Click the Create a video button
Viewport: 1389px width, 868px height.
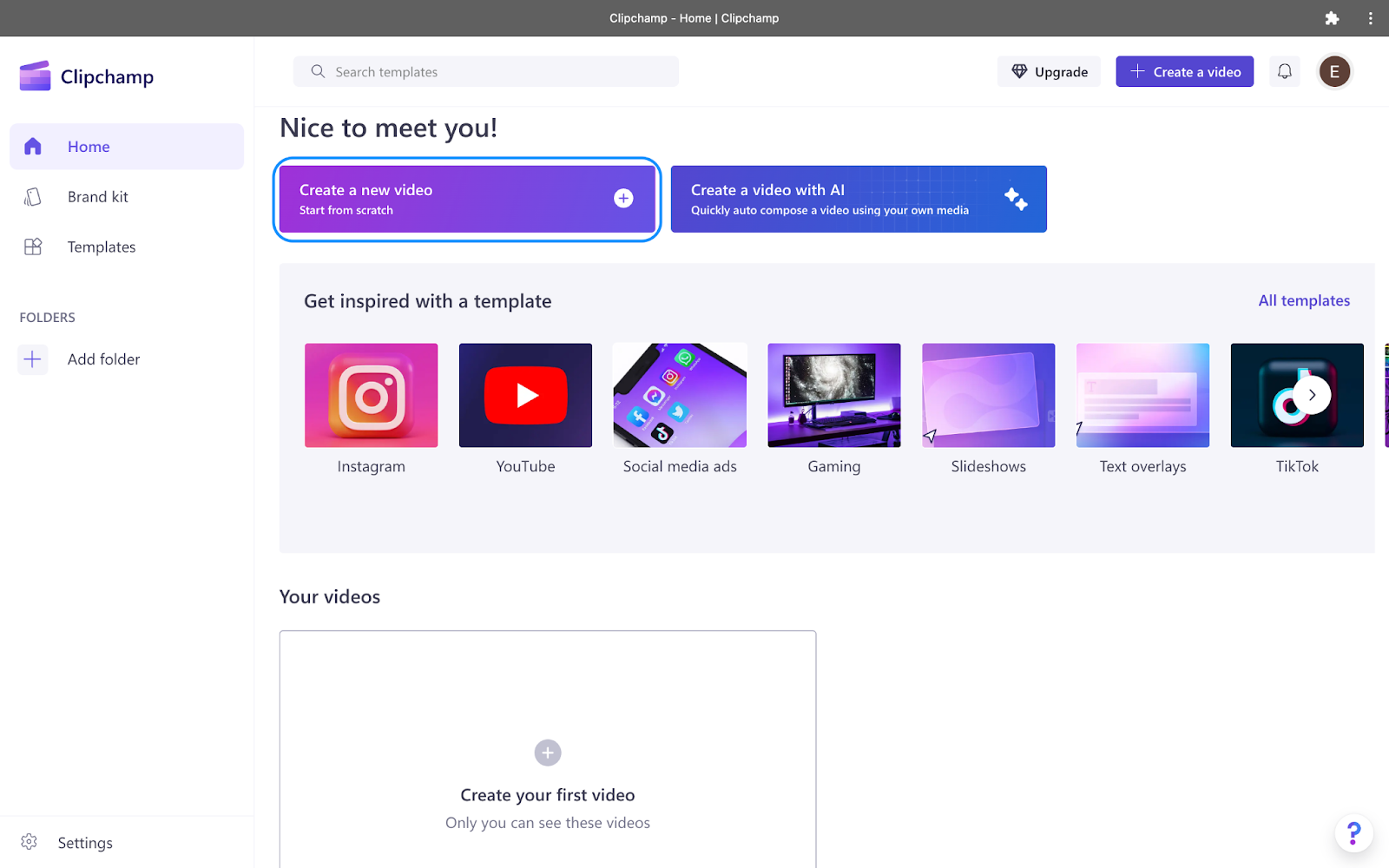(1184, 72)
